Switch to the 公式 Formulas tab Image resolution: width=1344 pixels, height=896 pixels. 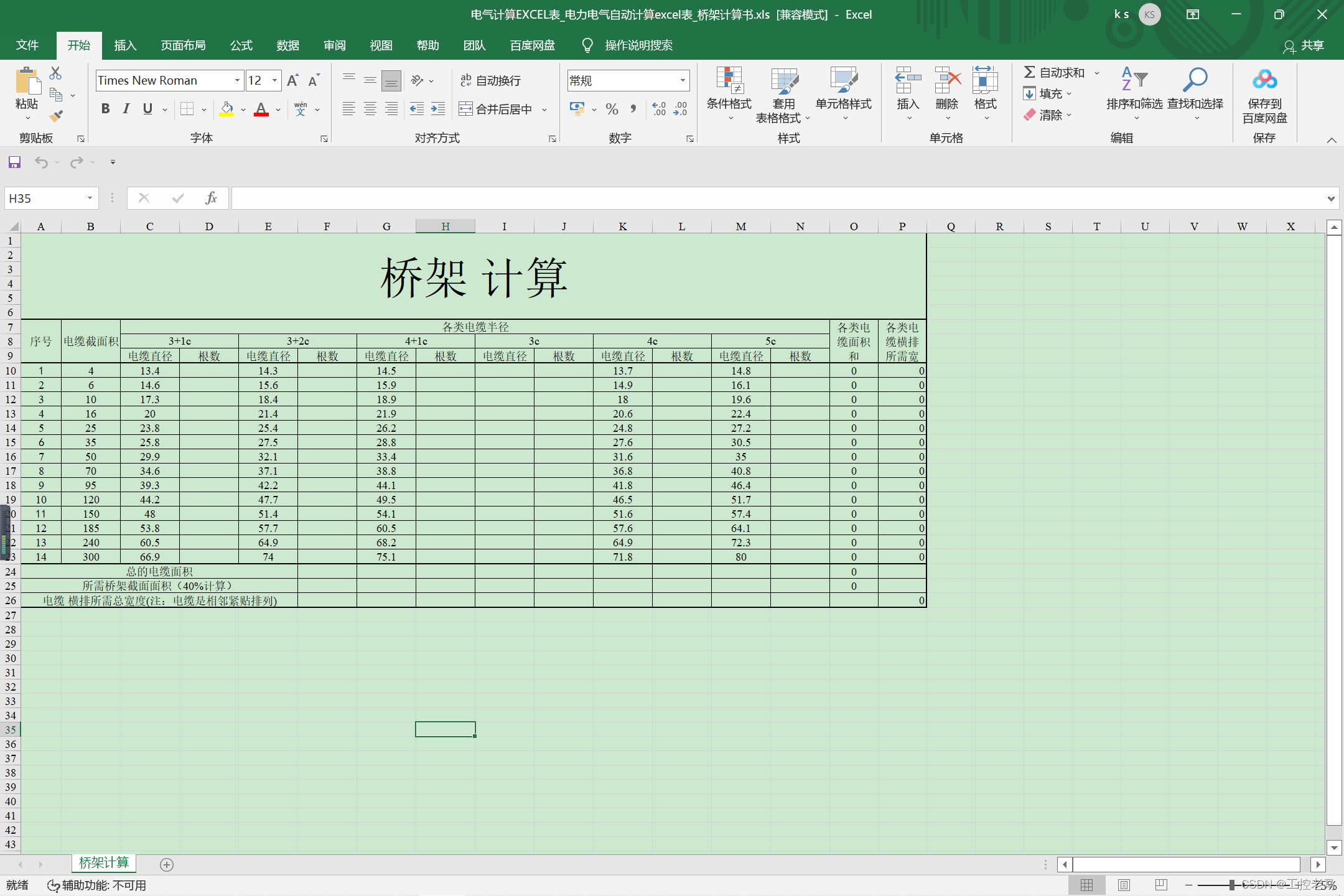pyautogui.click(x=243, y=46)
